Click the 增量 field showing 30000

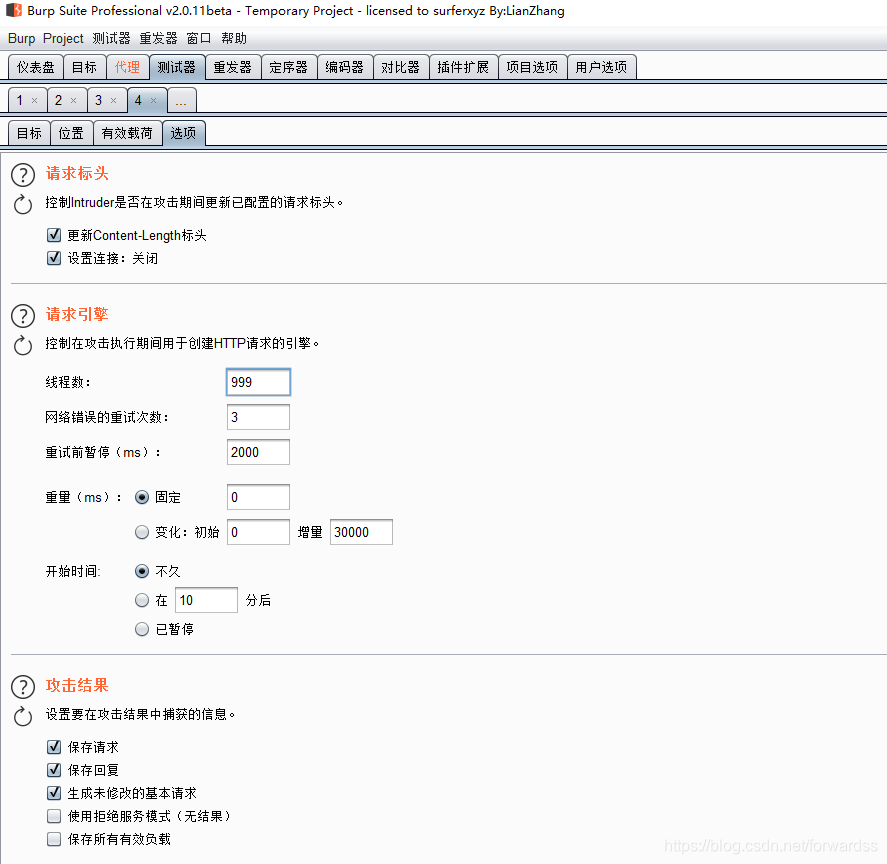coord(361,532)
